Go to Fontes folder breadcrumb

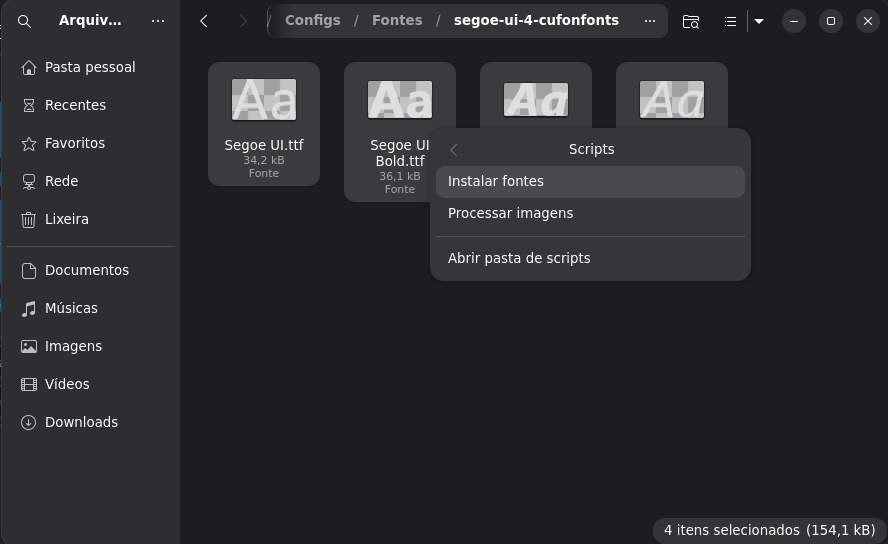[397, 20]
